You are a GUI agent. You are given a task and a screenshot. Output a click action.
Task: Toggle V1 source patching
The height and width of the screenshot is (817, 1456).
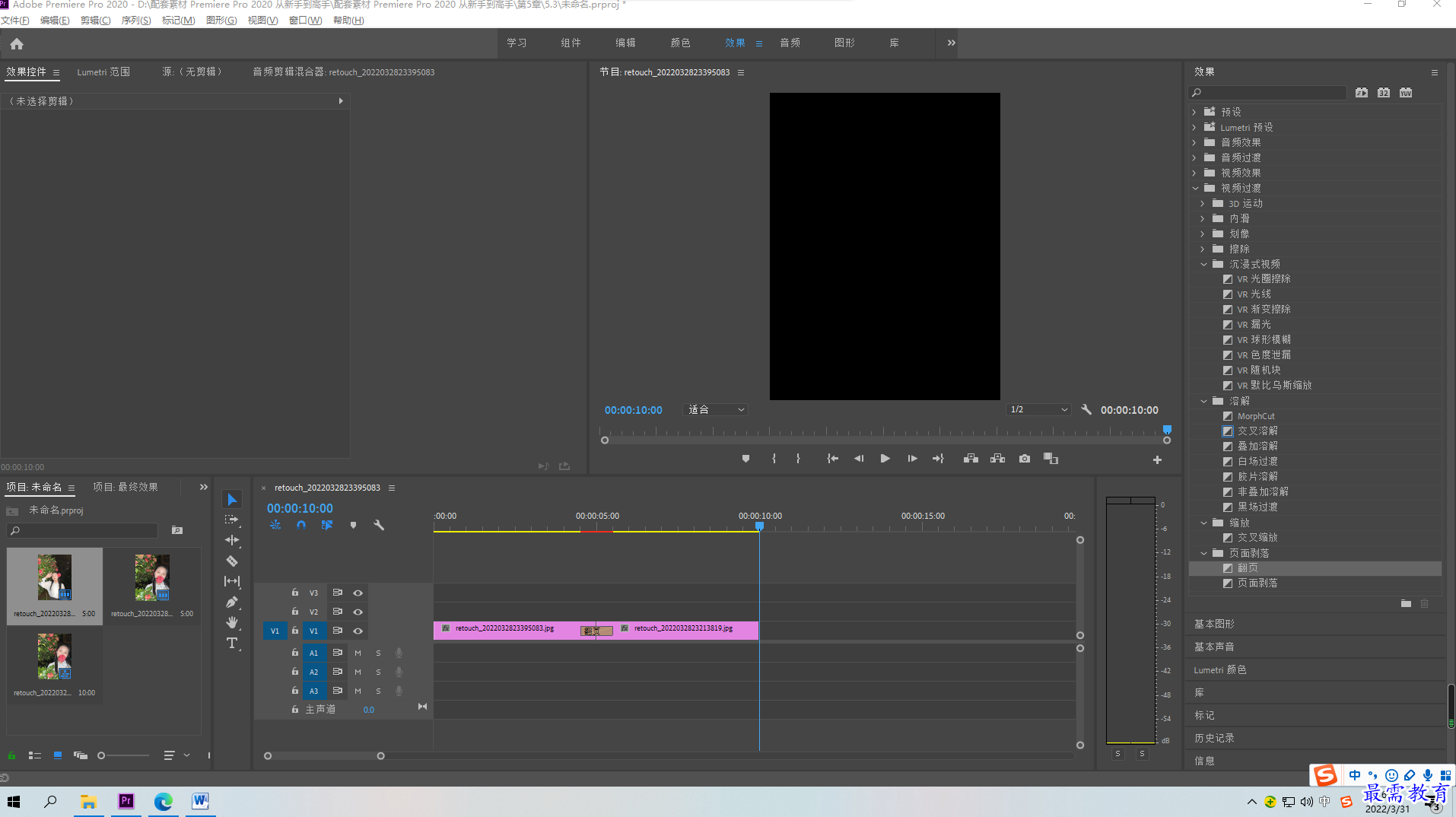coord(275,631)
